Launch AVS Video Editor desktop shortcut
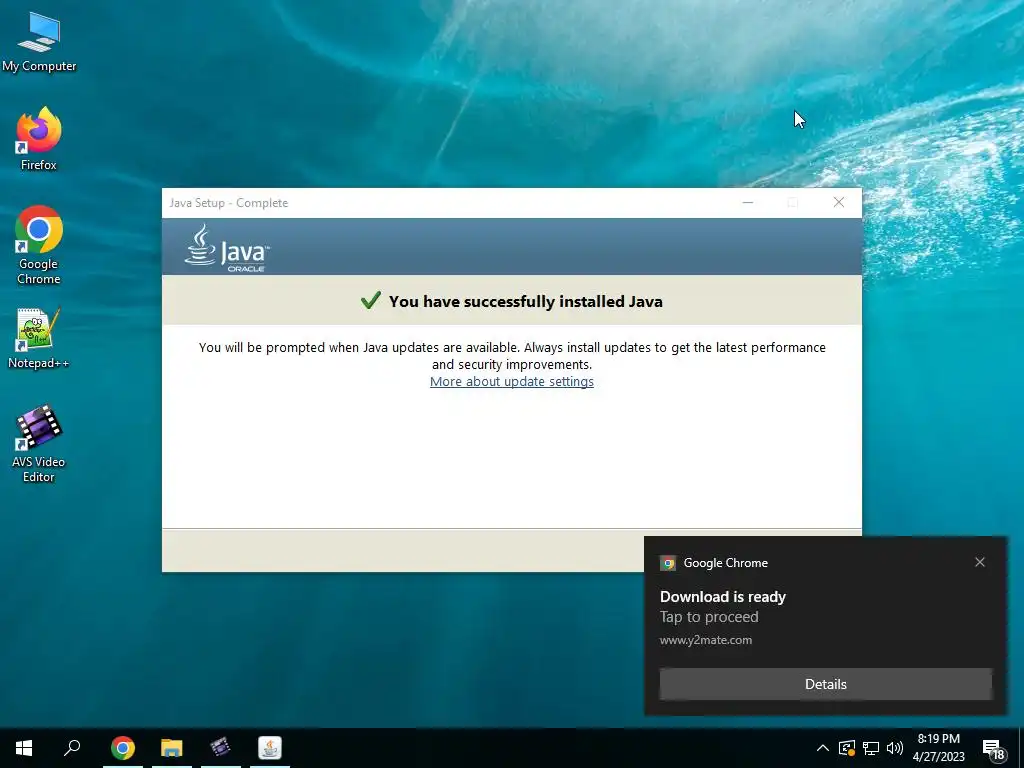The width and height of the screenshot is (1024, 768). (x=39, y=444)
